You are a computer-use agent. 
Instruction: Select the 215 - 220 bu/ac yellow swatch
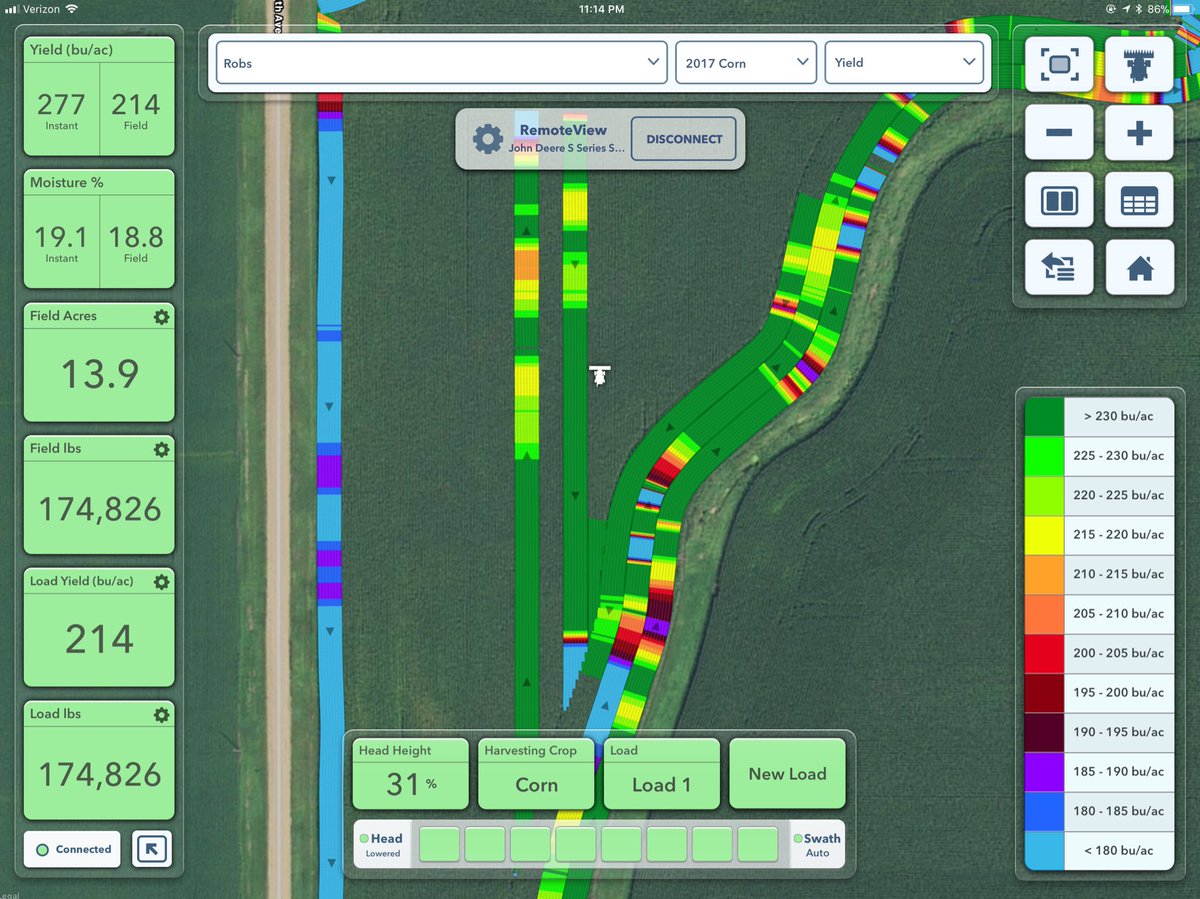point(1044,535)
